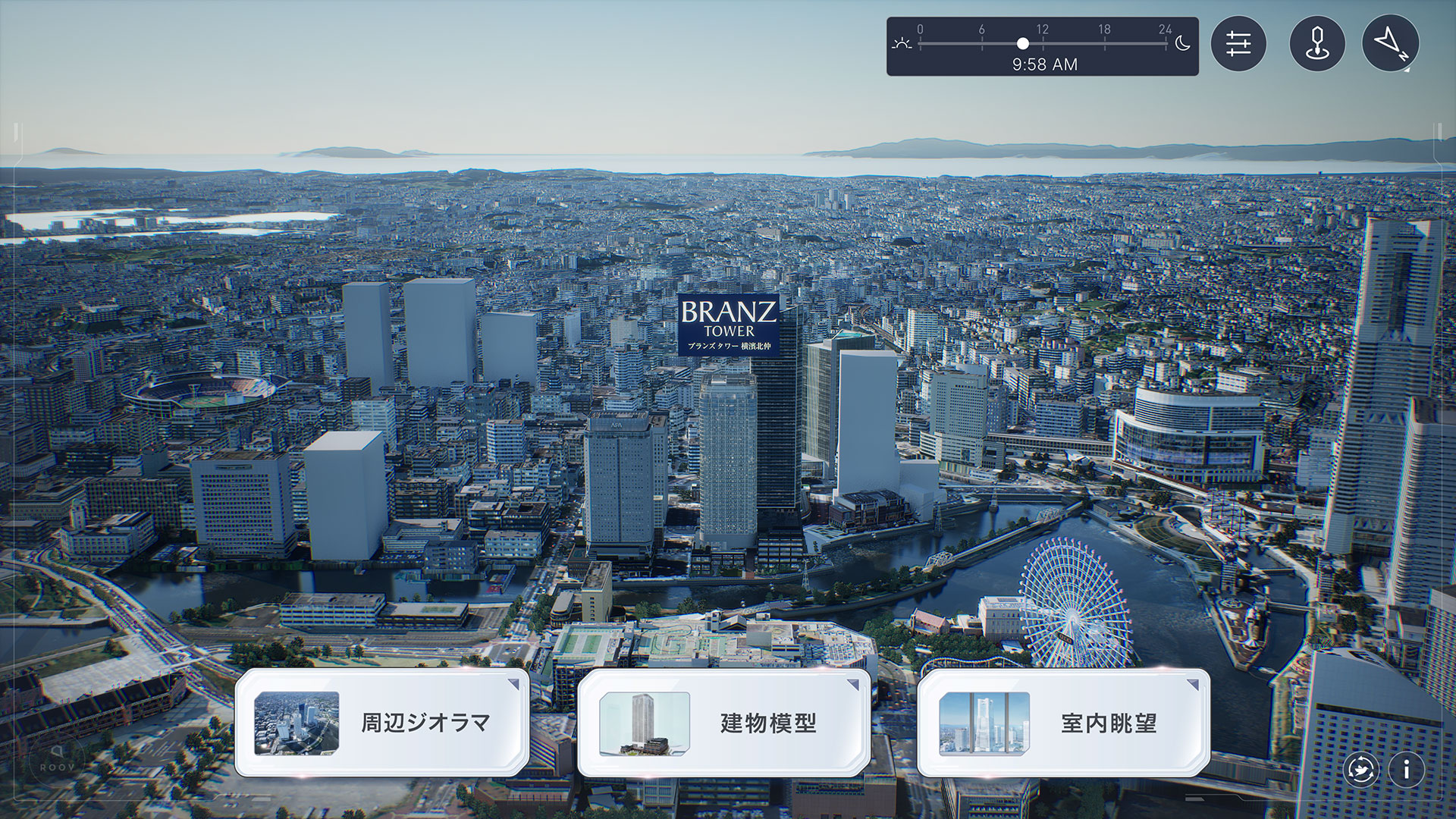Click the 12 noon mark on slider

pos(1043,44)
